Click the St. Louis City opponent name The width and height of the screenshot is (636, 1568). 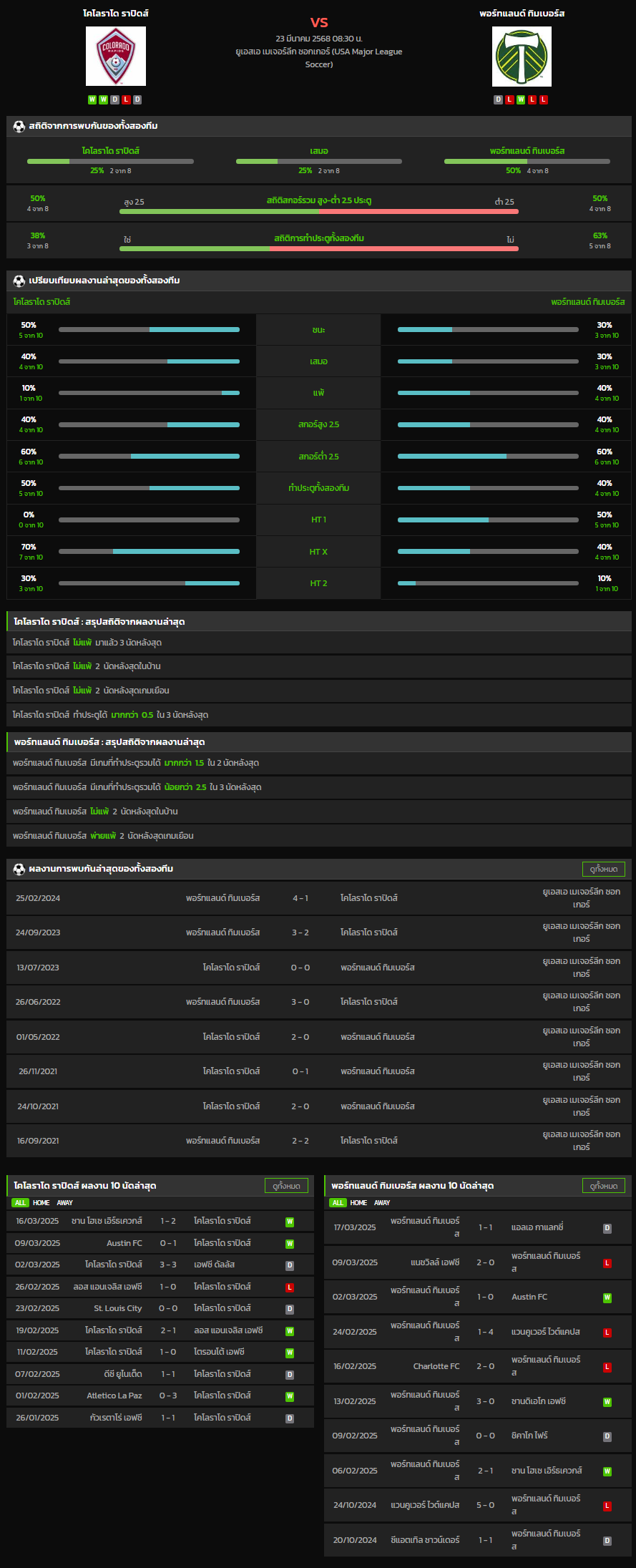(118, 1308)
